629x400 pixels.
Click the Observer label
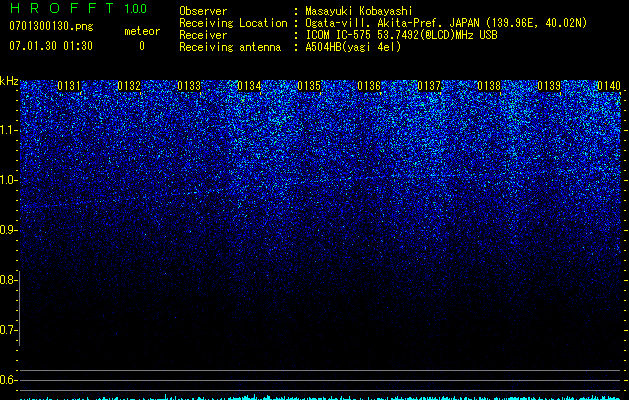coord(203,11)
